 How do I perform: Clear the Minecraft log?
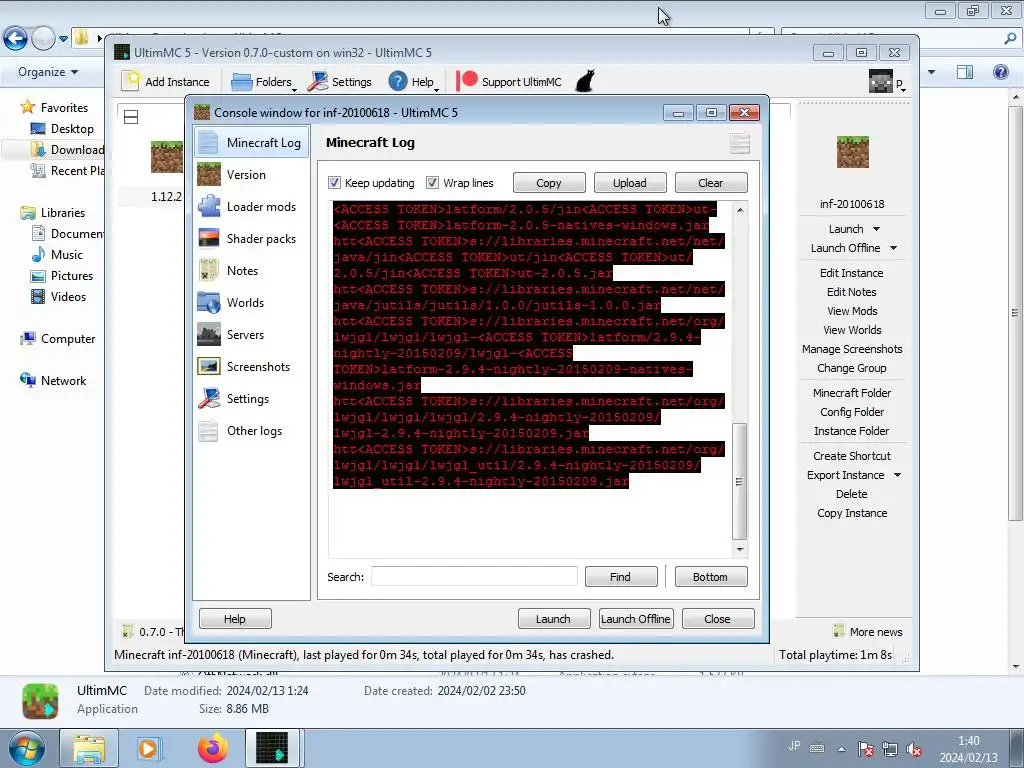(711, 183)
